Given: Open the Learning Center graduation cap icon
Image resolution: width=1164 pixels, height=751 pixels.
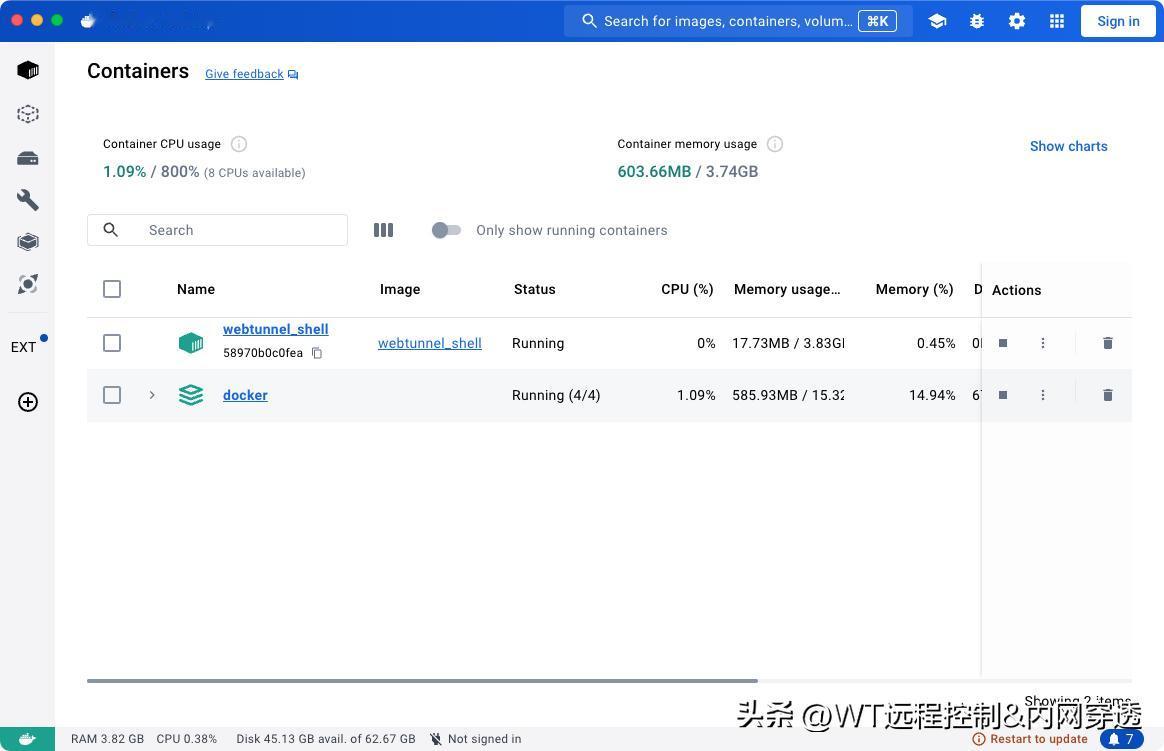Looking at the screenshot, I should coord(937,22).
